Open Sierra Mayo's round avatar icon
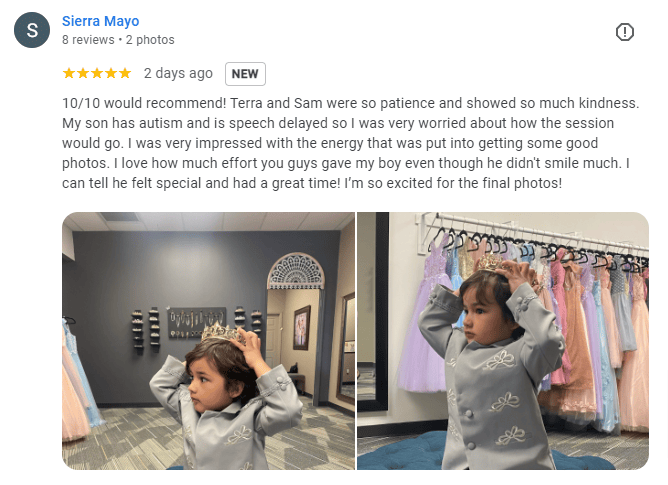Image resolution: width=668 pixels, height=485 pixels. [32, 30]
